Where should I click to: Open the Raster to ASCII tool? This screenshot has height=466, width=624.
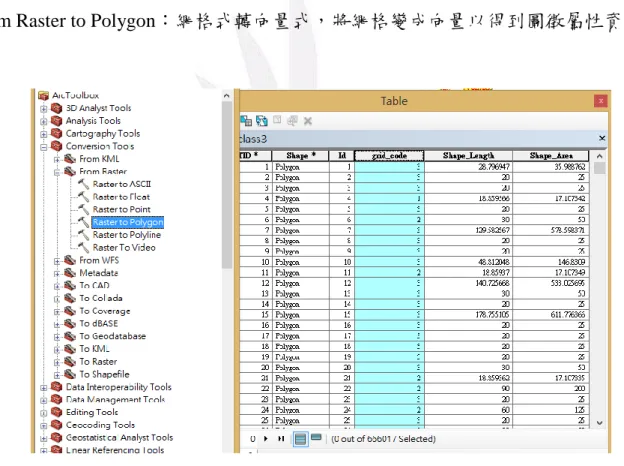click(x=122, y=184)
